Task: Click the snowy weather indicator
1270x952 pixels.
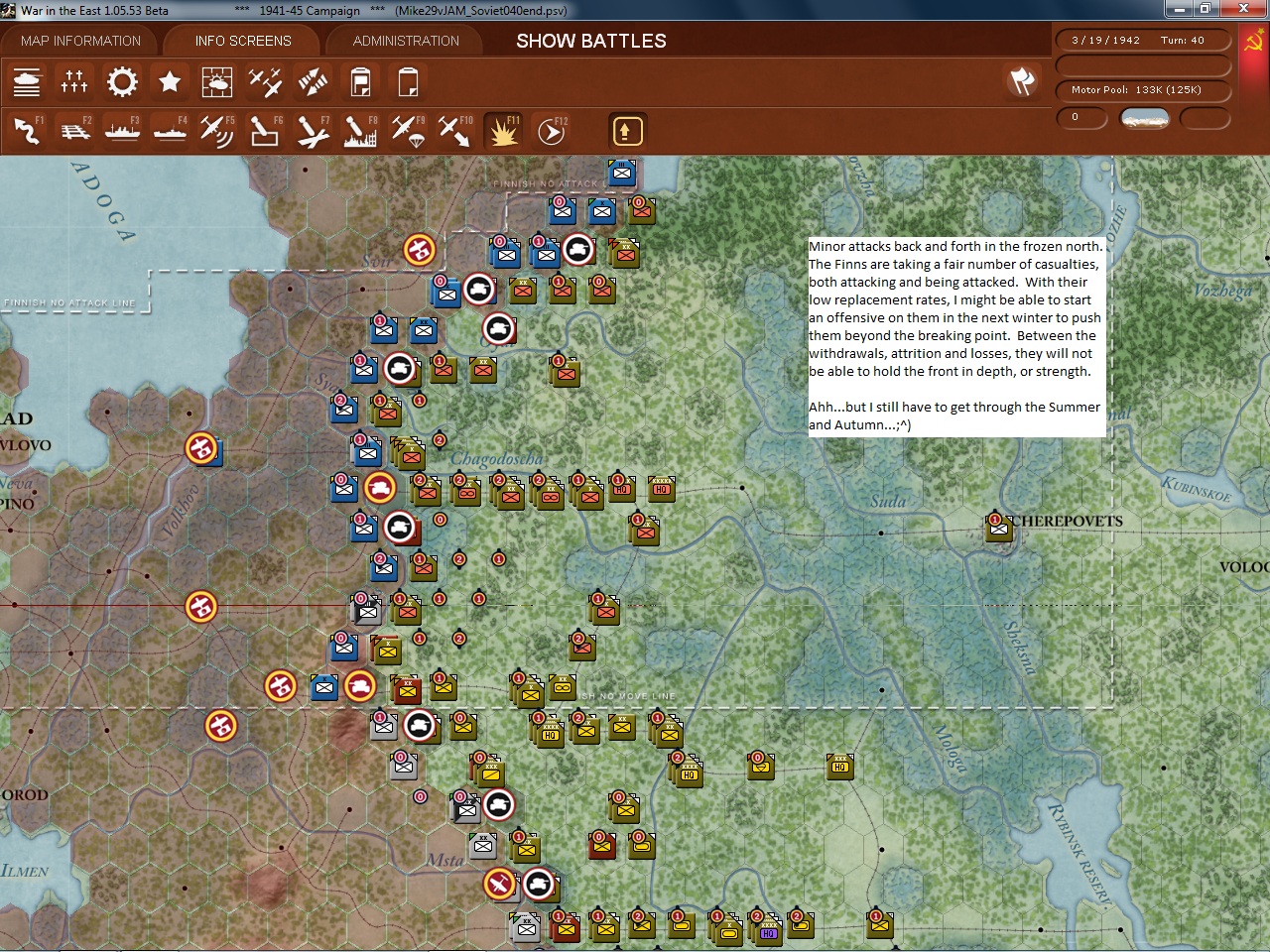Action: 1144,118
